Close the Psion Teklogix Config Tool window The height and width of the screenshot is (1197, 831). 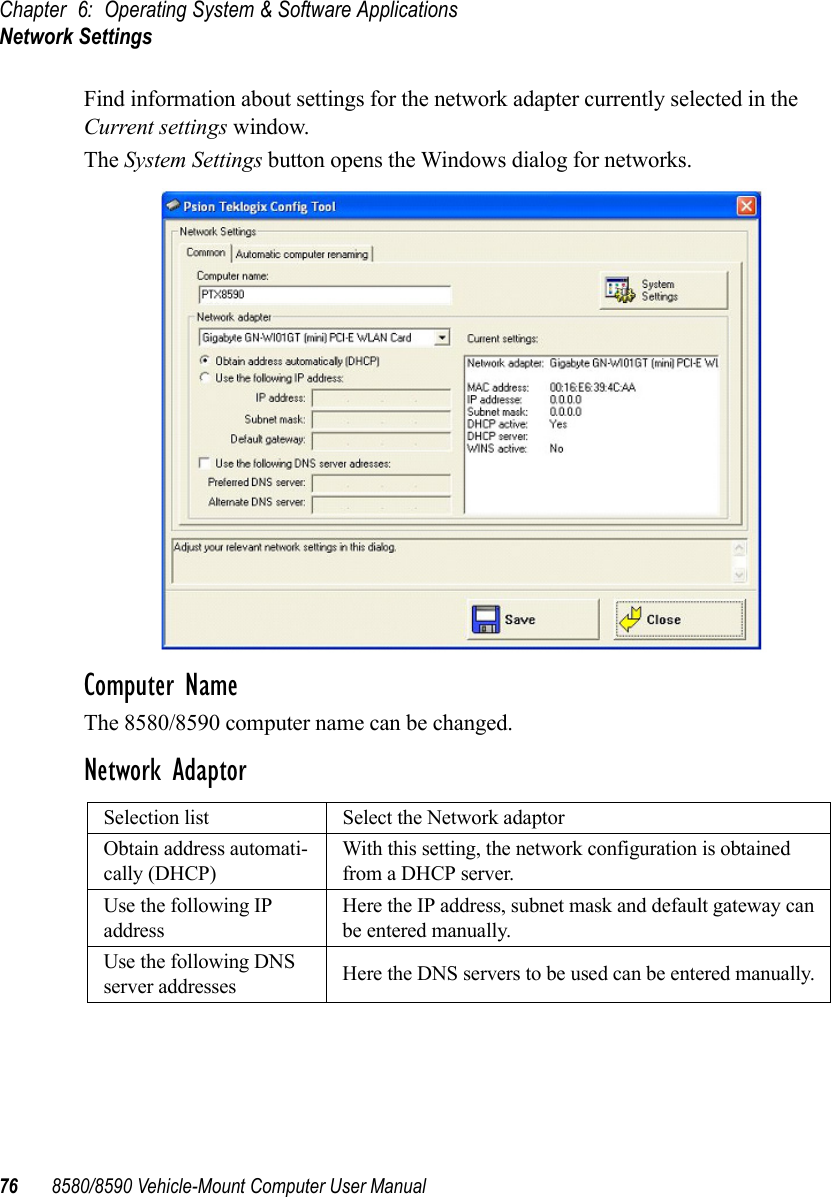tap(746, 206)
